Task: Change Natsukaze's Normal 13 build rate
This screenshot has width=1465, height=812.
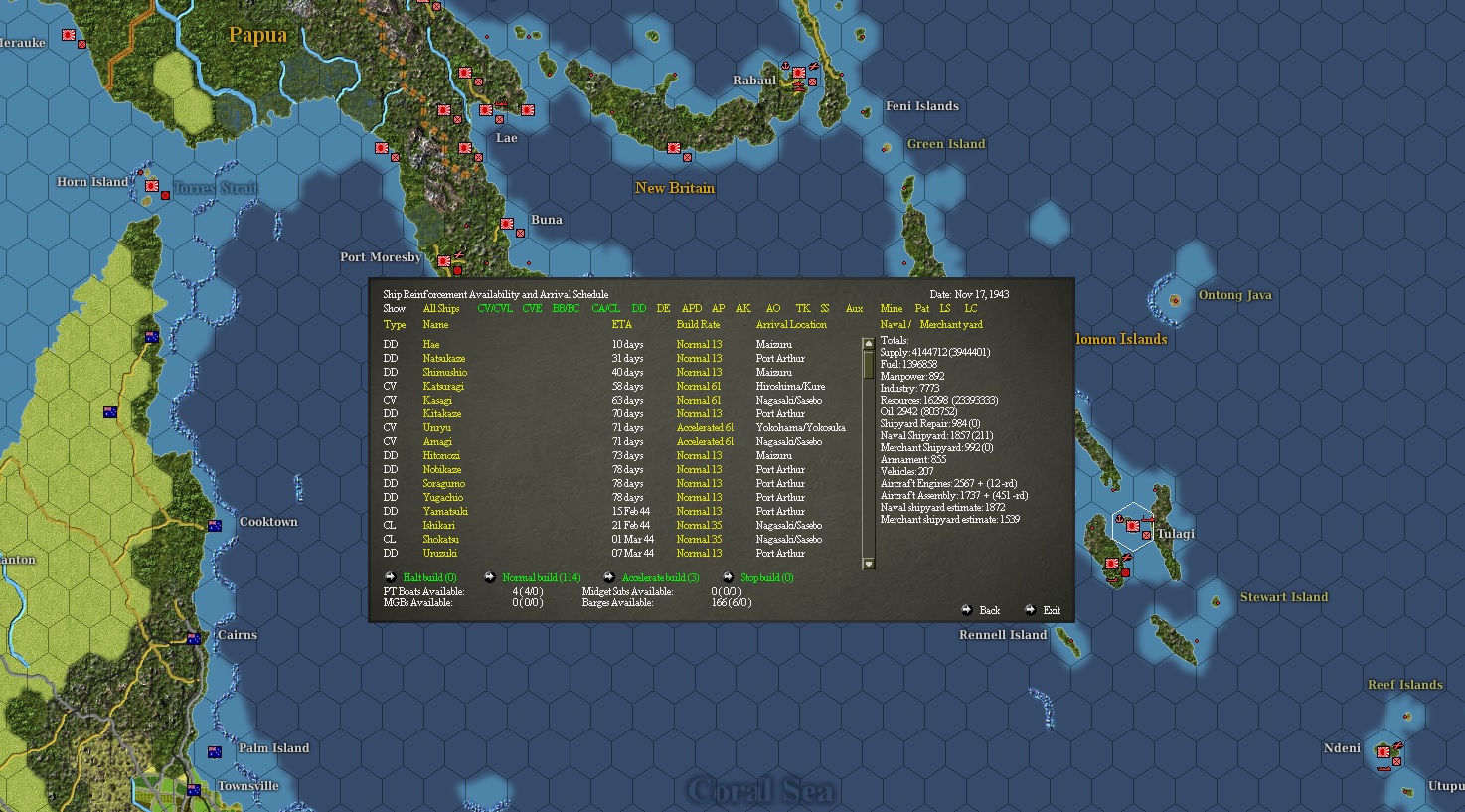Action: coord(699,359)
